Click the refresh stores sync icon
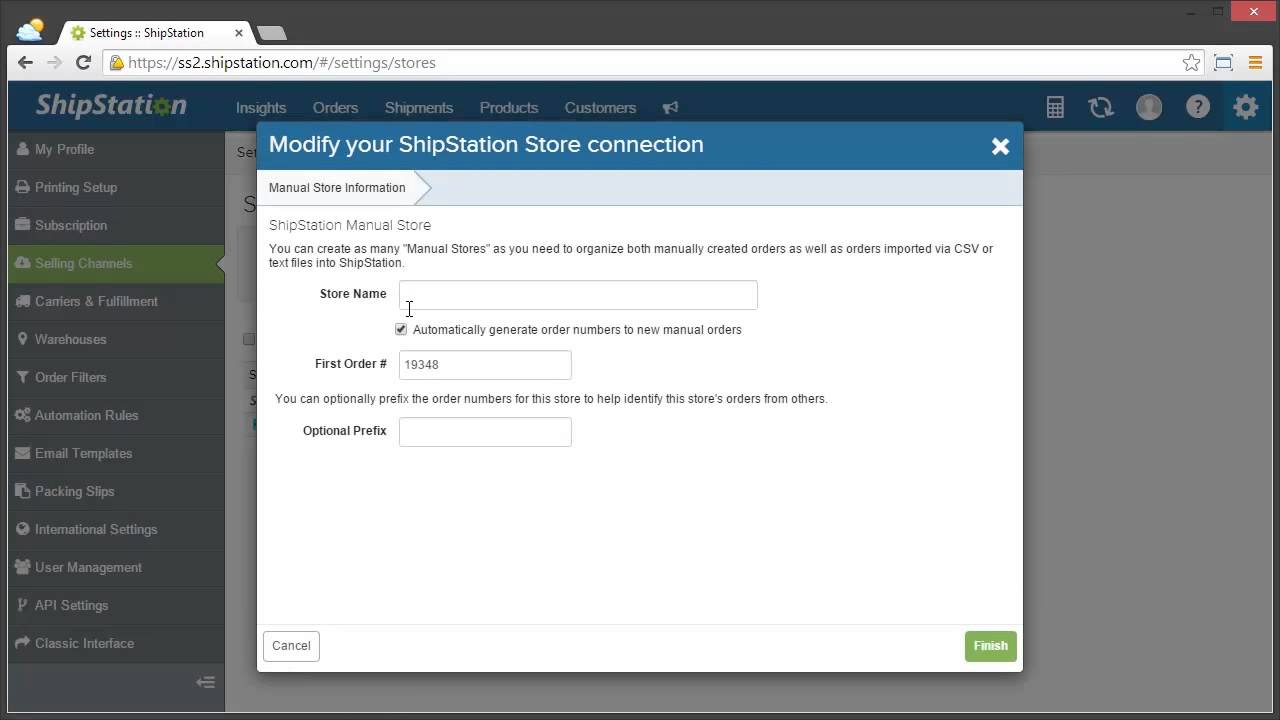This screenshot has height=720, width=1280. tap(1101, 107)
